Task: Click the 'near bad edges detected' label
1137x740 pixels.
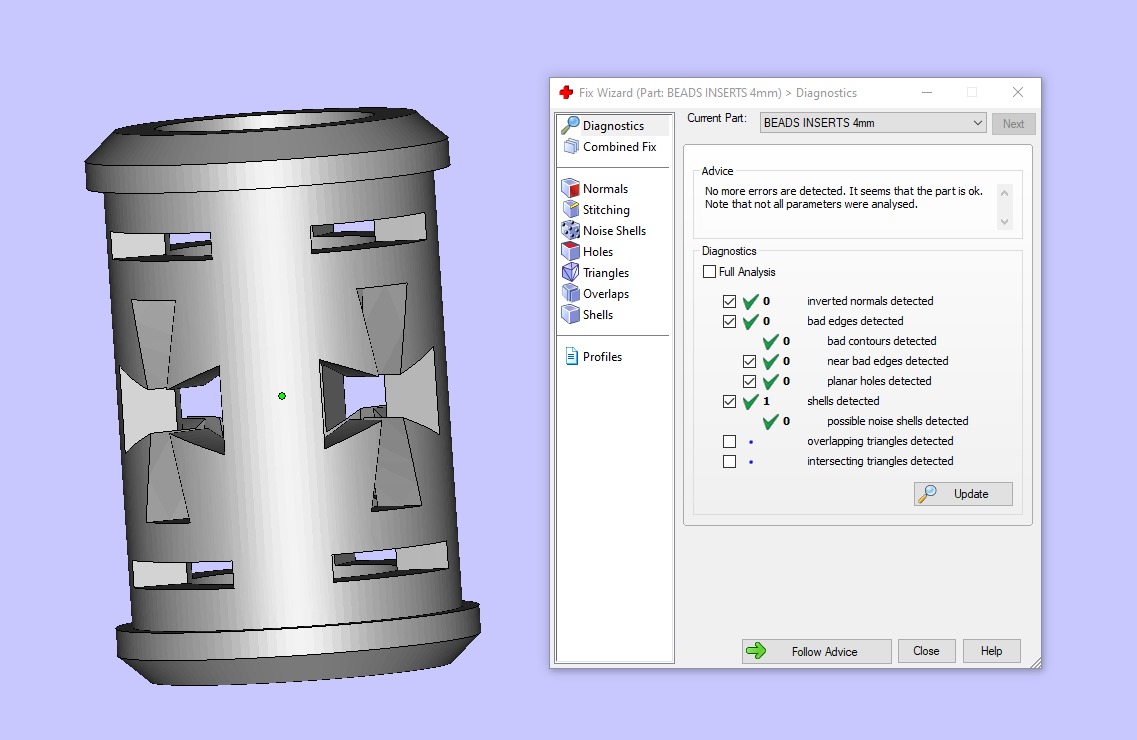Action: tap(888, 361)
